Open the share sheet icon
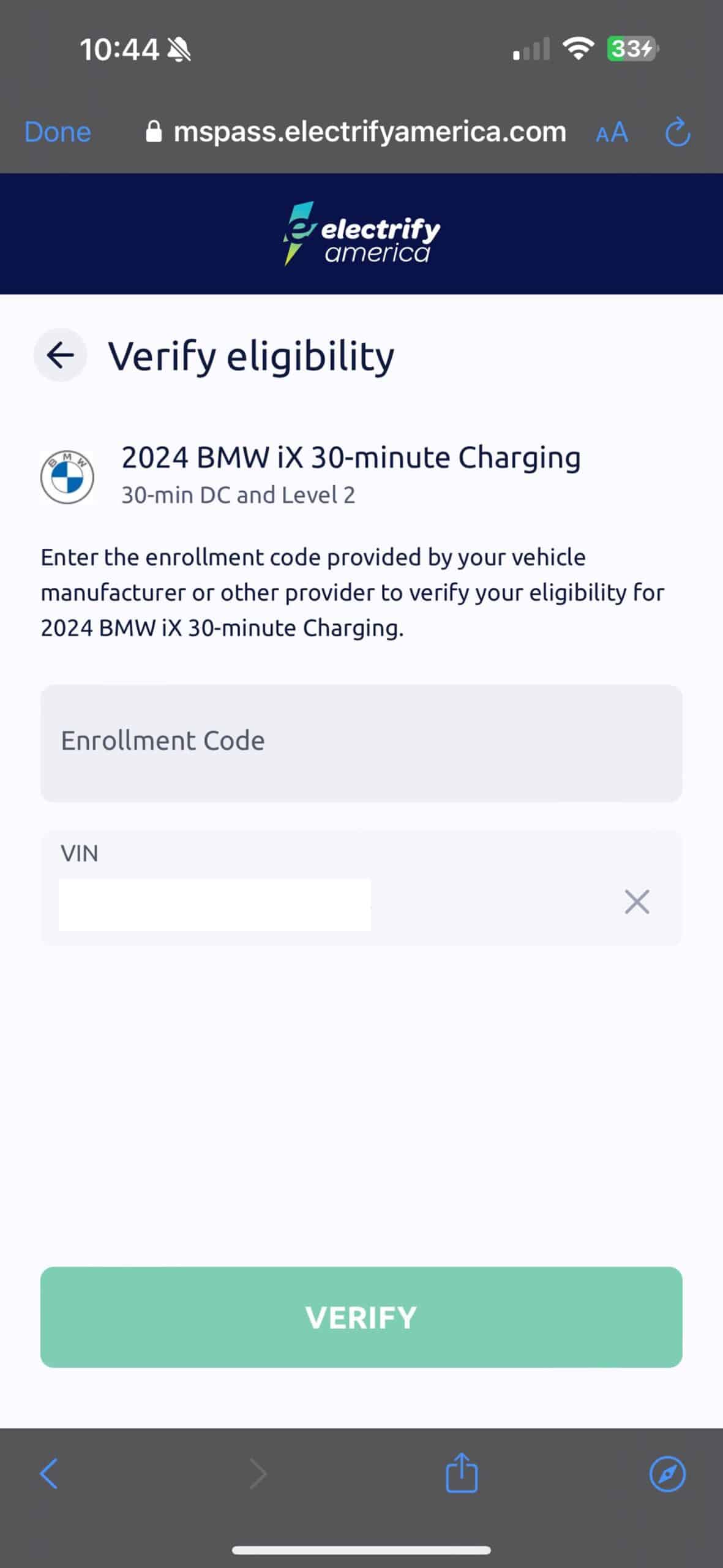This screenshot has width=723, height=1568. [462, 1472]
